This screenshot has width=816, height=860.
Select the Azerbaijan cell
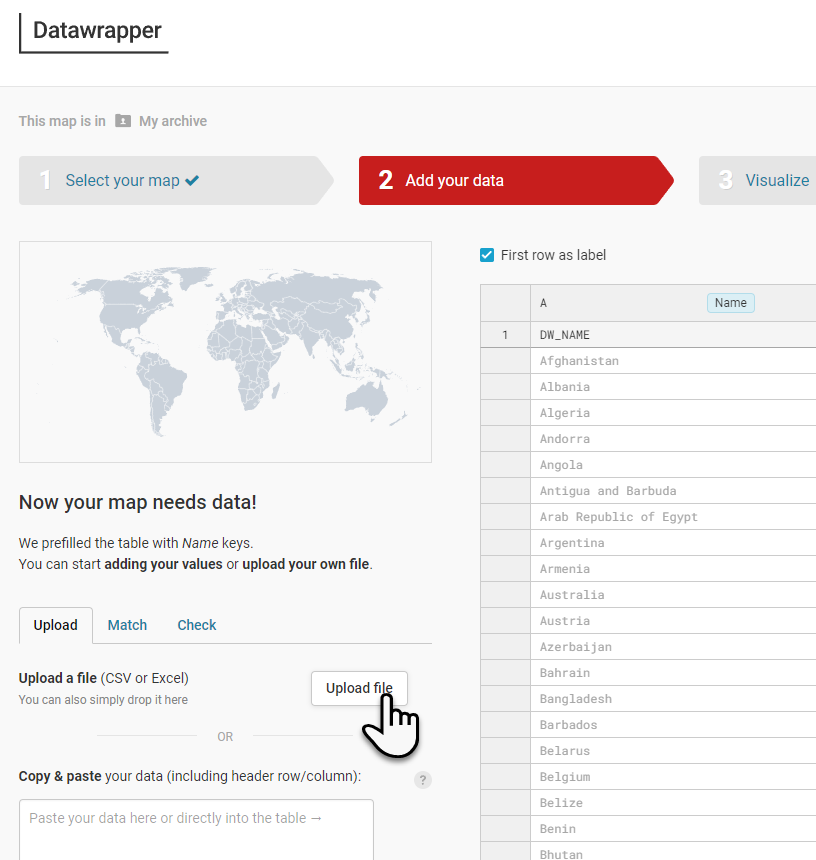coord(673,647)
